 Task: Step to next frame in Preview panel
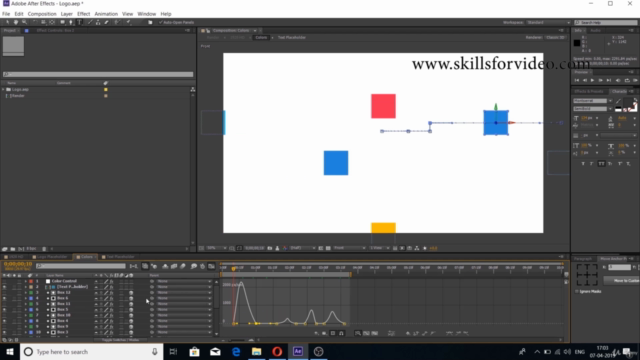(600, 80)
